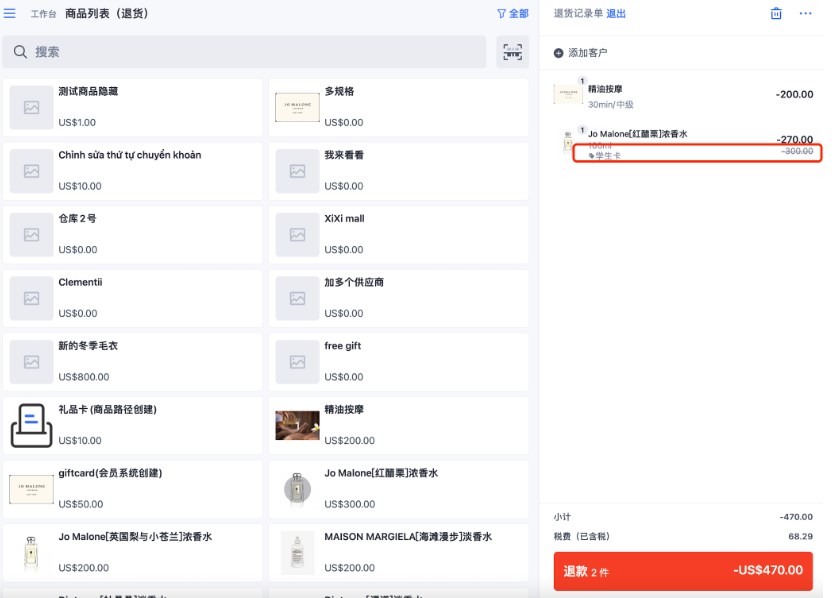Click placeholder image of 新的冬季毛衣
The image size is (832, 598).
click(x=31, y=362)
